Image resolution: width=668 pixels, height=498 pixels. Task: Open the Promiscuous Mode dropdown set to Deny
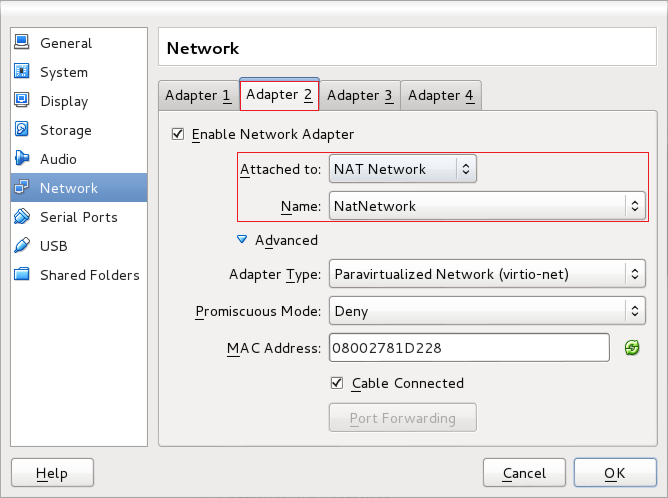coord(487,311)
